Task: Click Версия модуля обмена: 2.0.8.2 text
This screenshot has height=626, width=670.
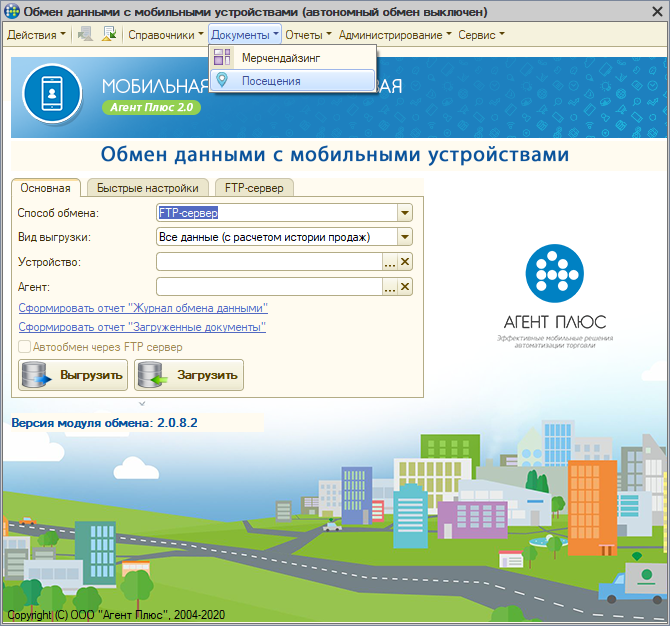Action: (x=104, y=423)
